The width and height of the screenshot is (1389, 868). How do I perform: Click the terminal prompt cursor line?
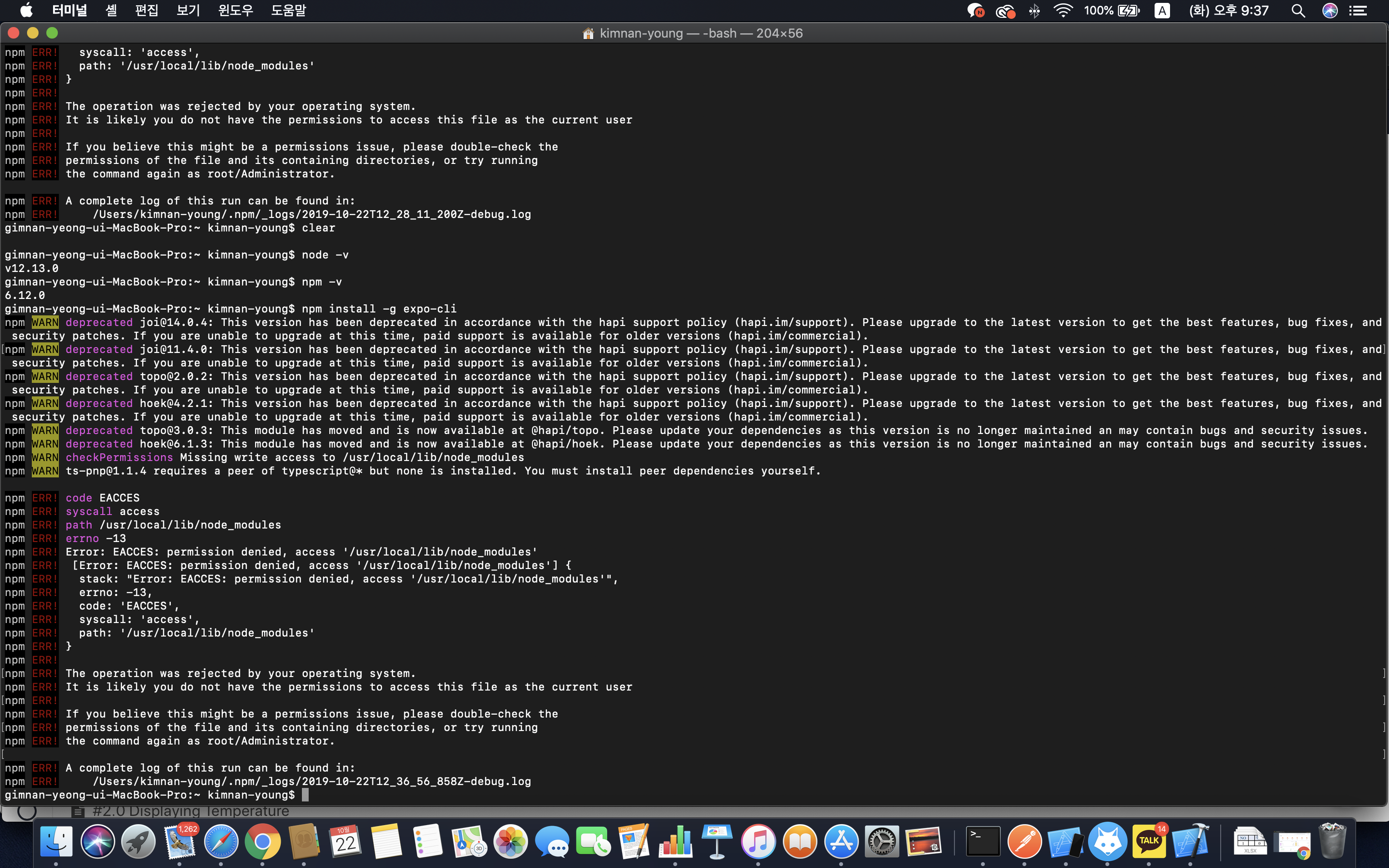point(305,795)
